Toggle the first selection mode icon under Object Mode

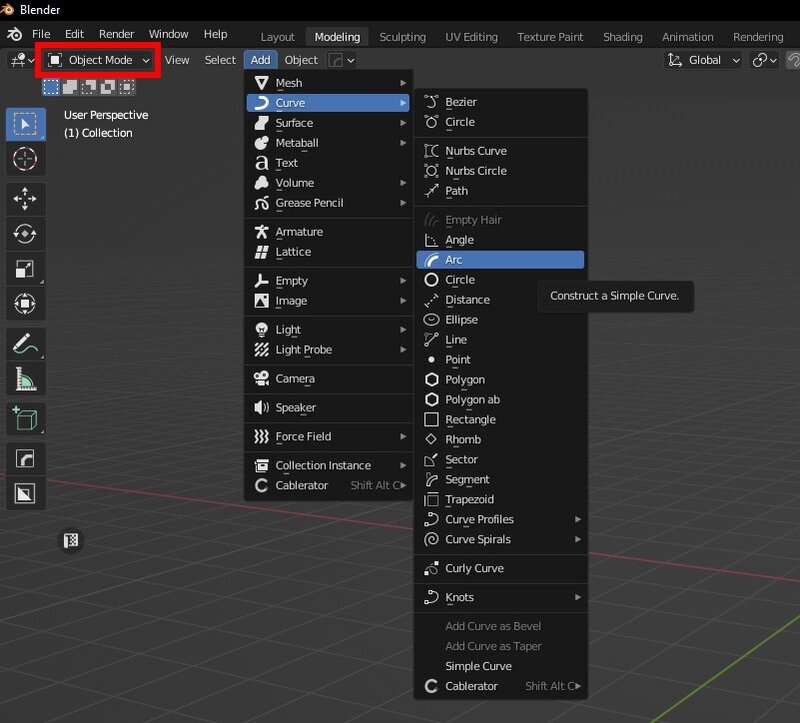point(51,87)
